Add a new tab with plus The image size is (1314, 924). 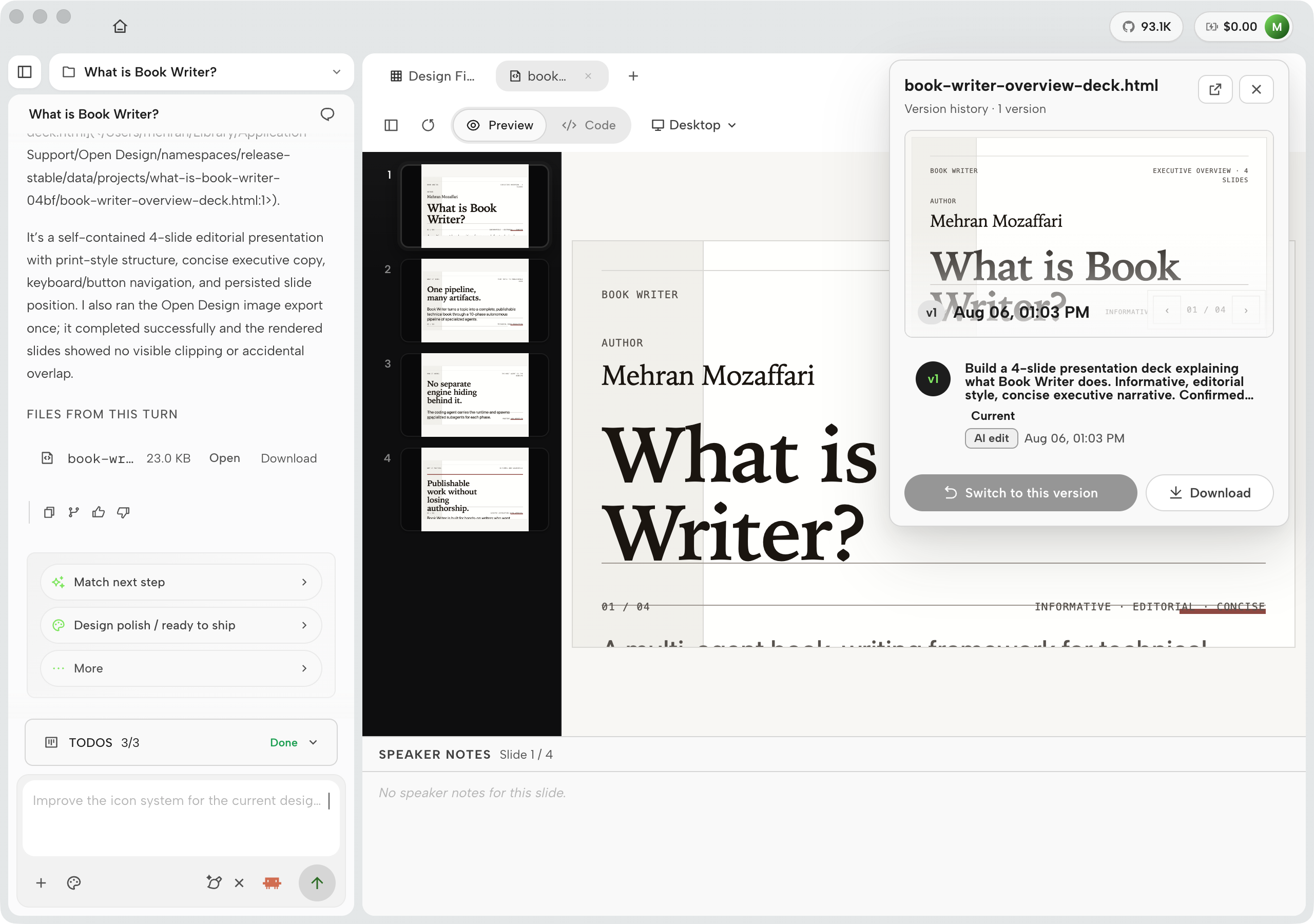tap(633, 76)
